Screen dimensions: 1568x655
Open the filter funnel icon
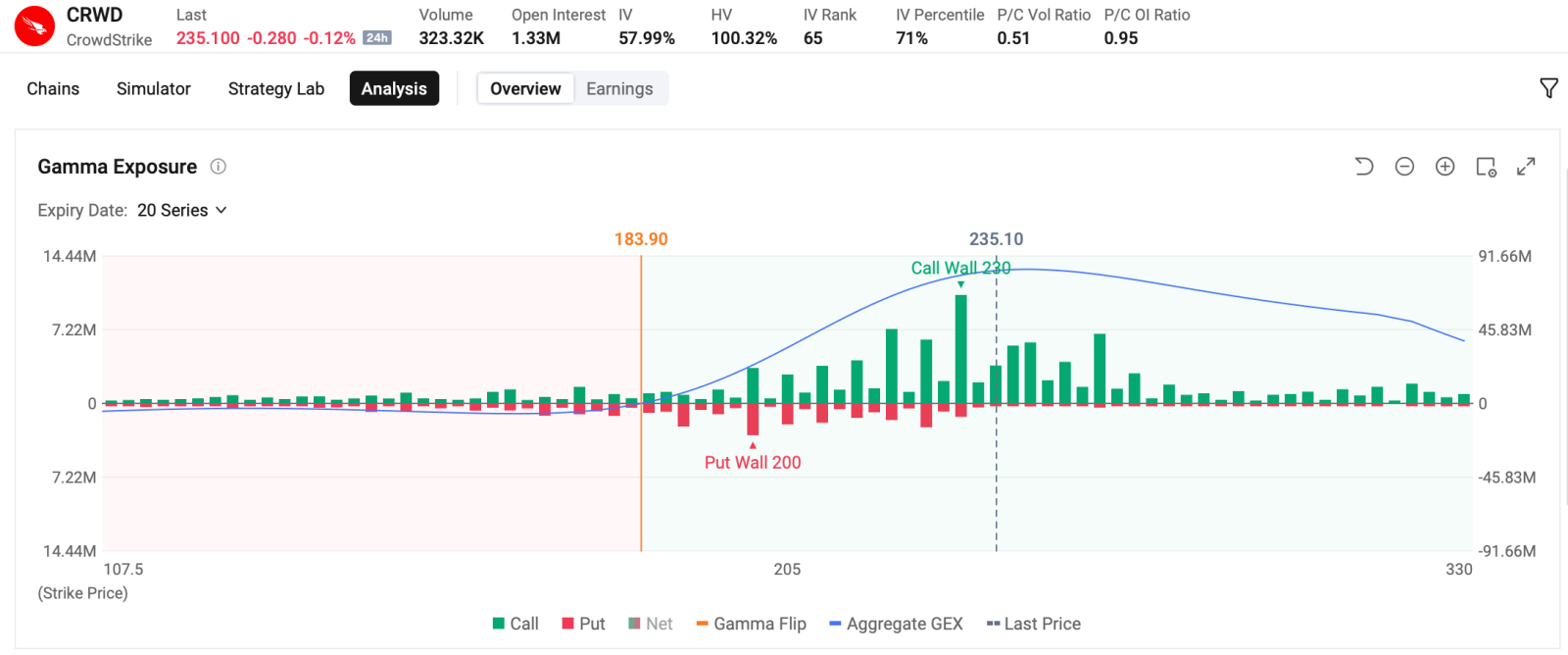coord(1548,88)
